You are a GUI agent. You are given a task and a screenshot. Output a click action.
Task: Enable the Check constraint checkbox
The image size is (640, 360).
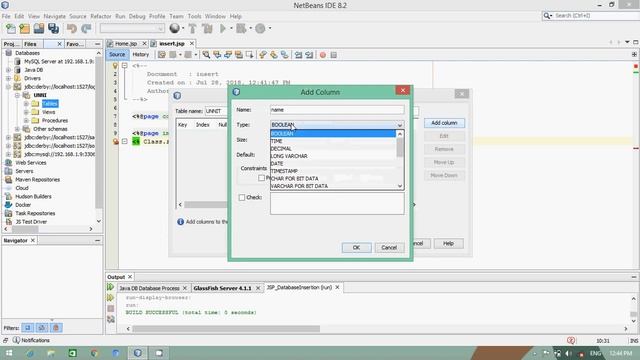tap(242, 198)
